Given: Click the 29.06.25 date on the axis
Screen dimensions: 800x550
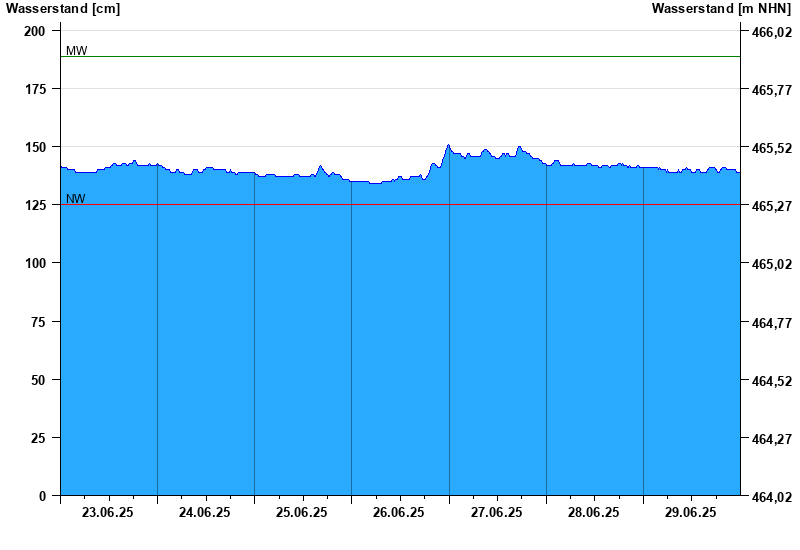Looking at the screenshot, I should point(691,513).
